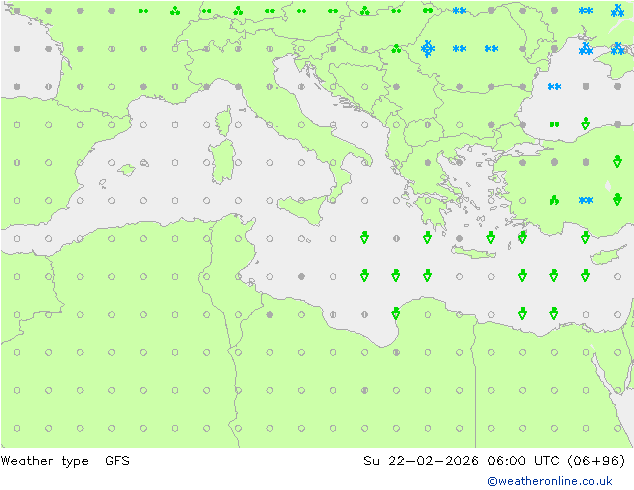Click Sicily island on the map
This screenshot has height=490, width=634.
pyautogui.click(x=302, y=209)
